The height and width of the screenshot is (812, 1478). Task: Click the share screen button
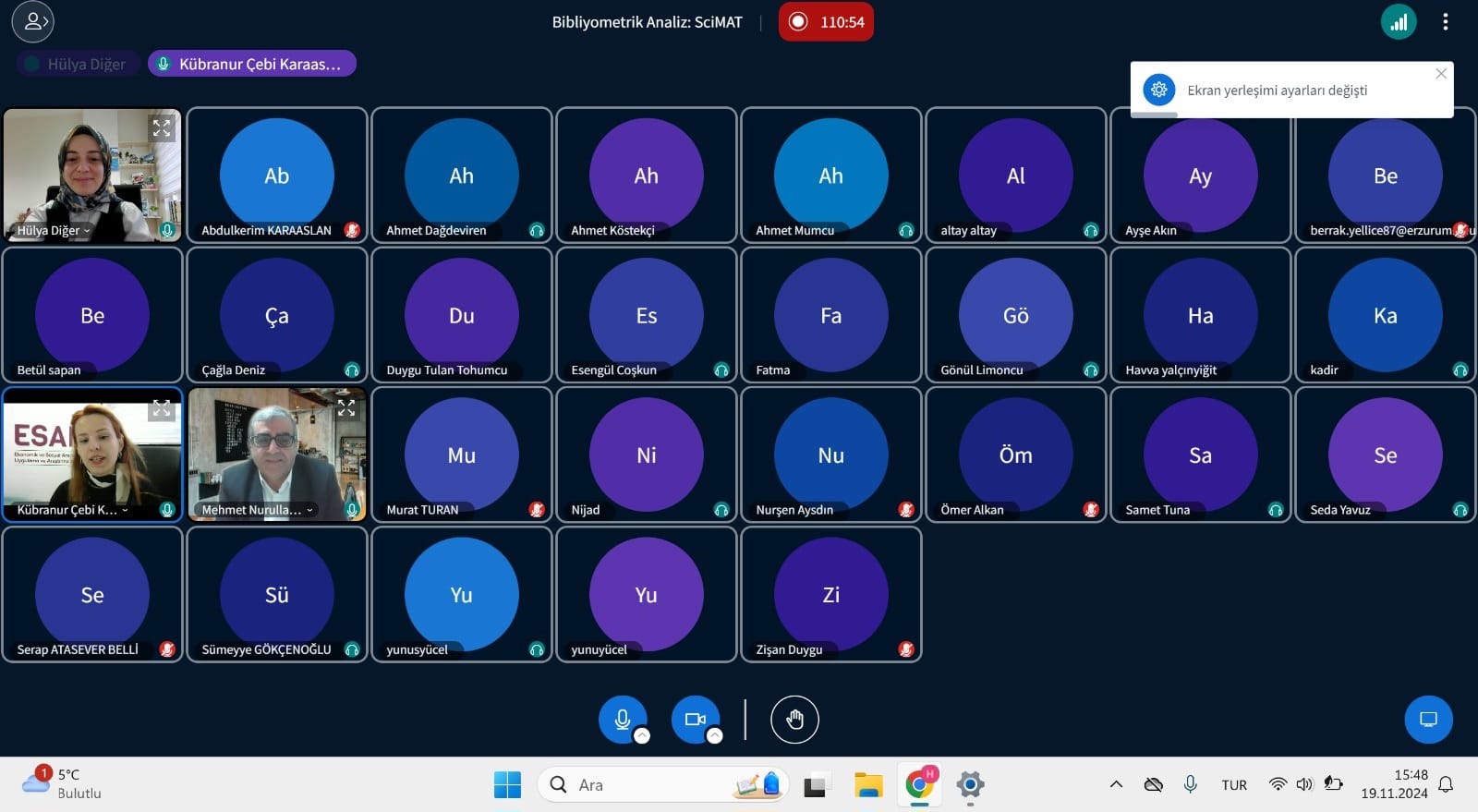(x=1428, y=720)
